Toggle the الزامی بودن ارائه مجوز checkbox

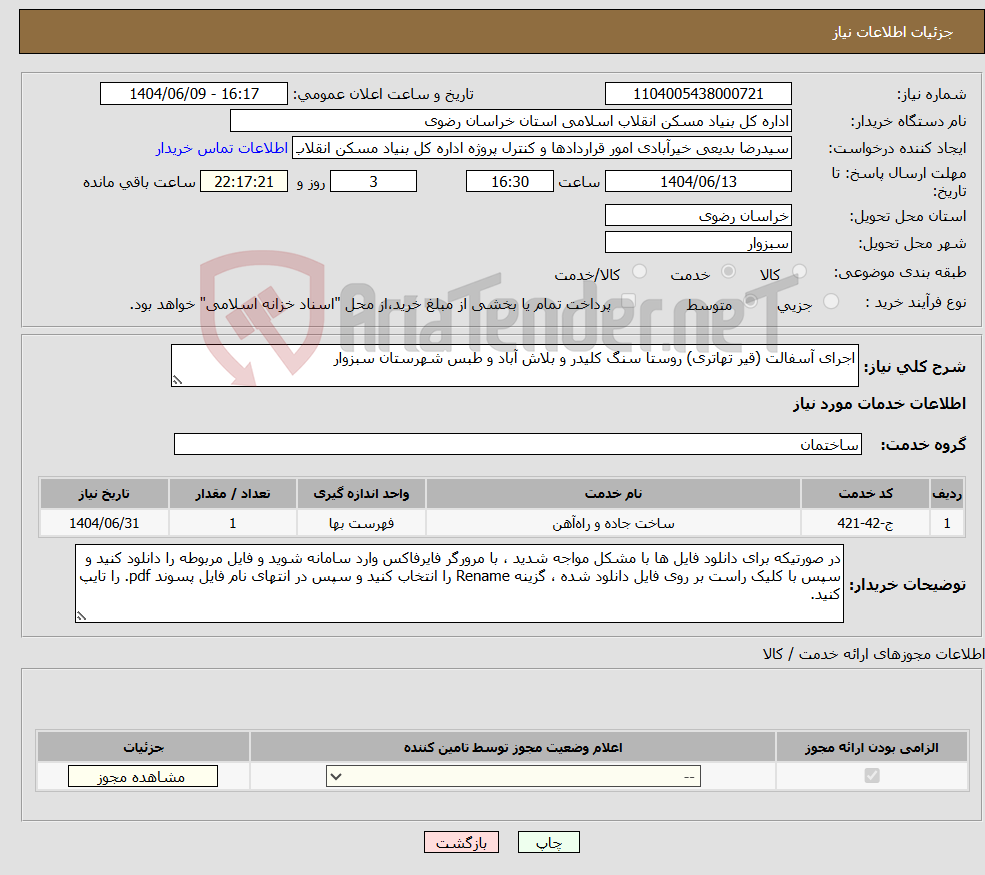(x=874, y=775)
